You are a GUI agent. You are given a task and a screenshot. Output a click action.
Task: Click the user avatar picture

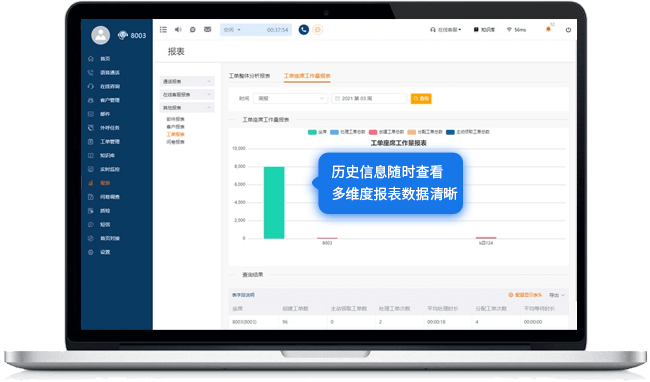point(101,35)
